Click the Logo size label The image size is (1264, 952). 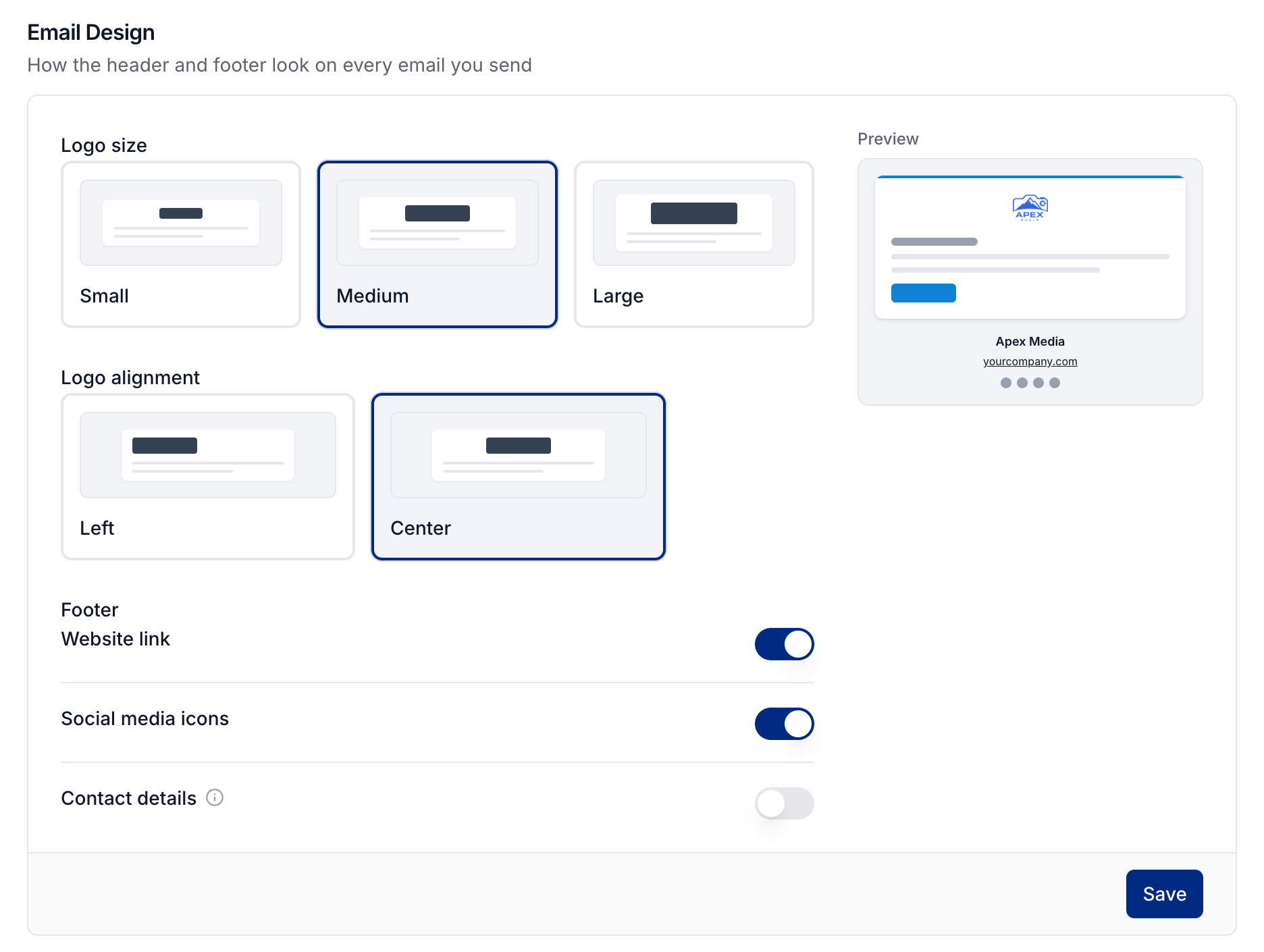point(104,145)
